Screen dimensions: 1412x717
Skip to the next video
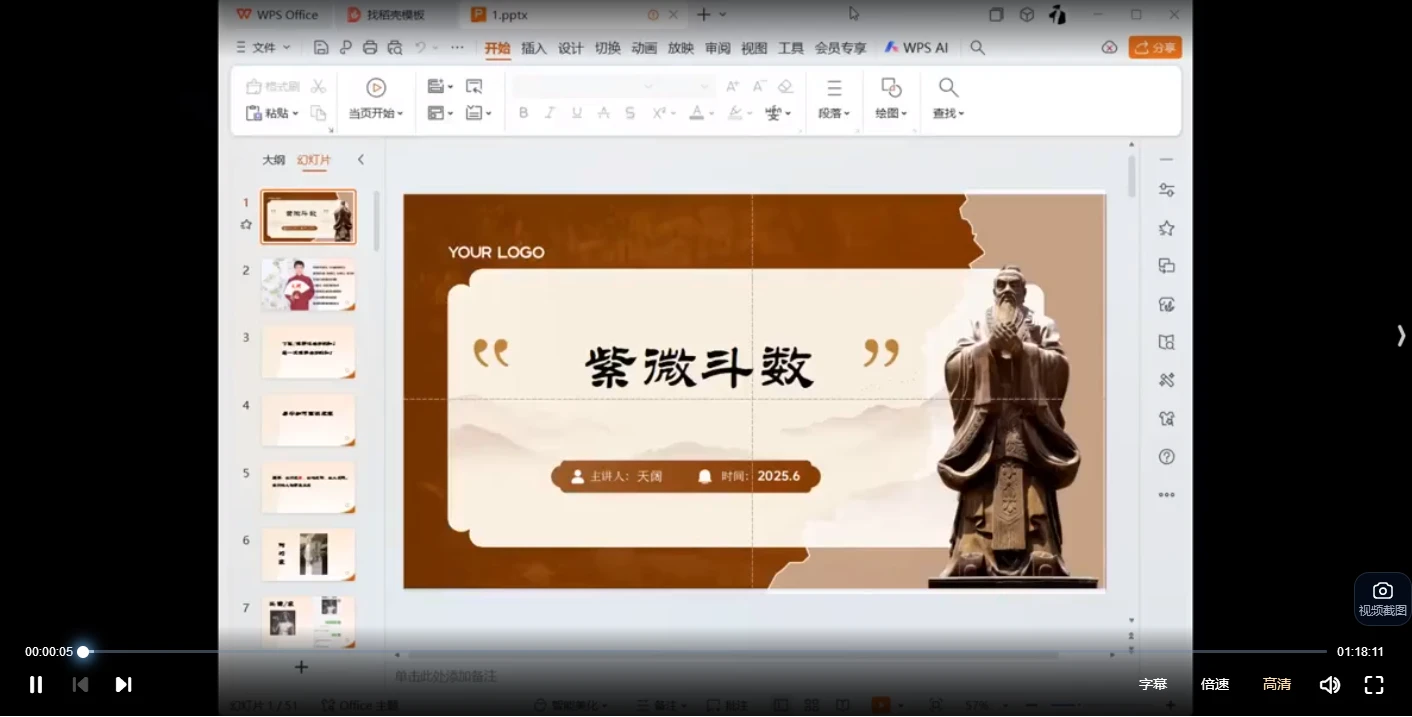click(123, 685)
